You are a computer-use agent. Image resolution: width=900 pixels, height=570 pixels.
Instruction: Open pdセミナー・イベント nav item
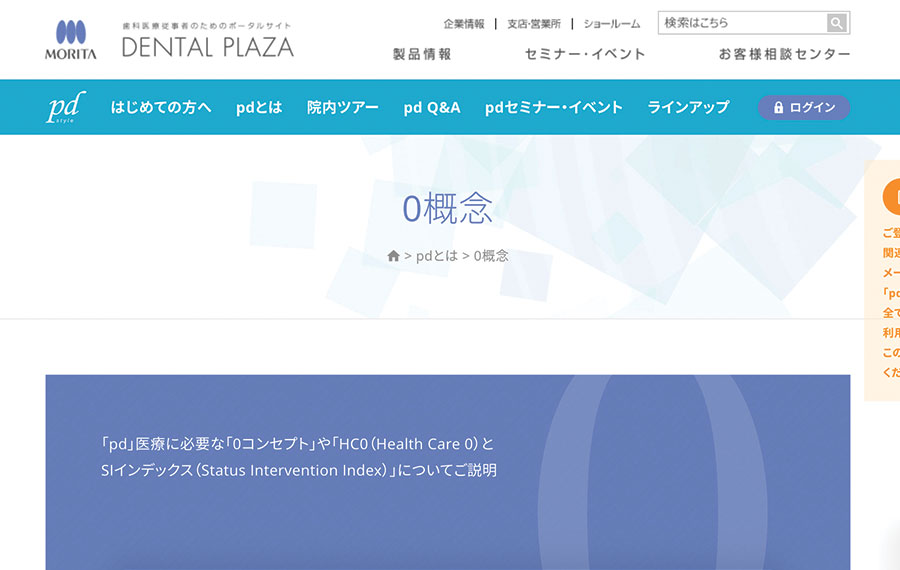point(553,107)
